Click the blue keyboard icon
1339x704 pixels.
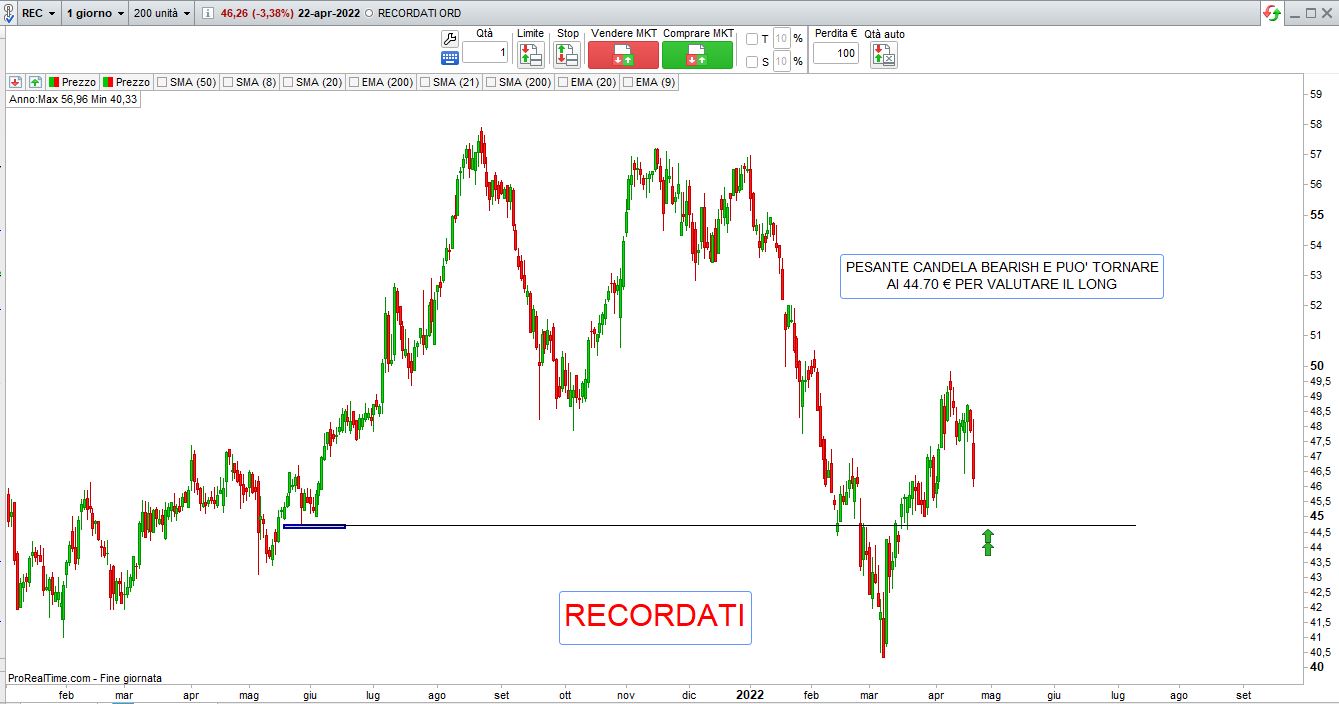(x=449, y=59)
